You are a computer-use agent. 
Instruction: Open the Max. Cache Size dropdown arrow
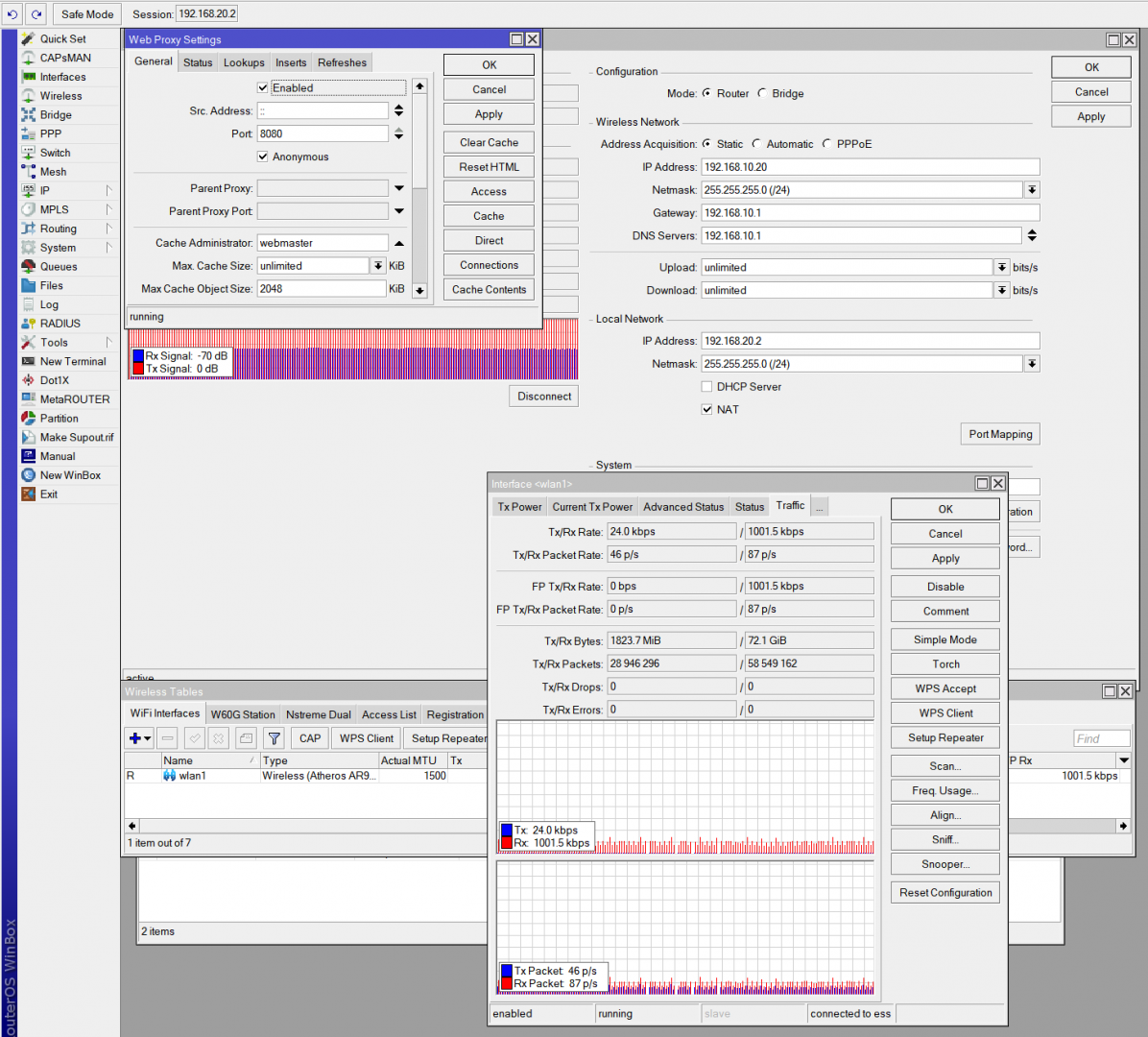tap(378, 266)
